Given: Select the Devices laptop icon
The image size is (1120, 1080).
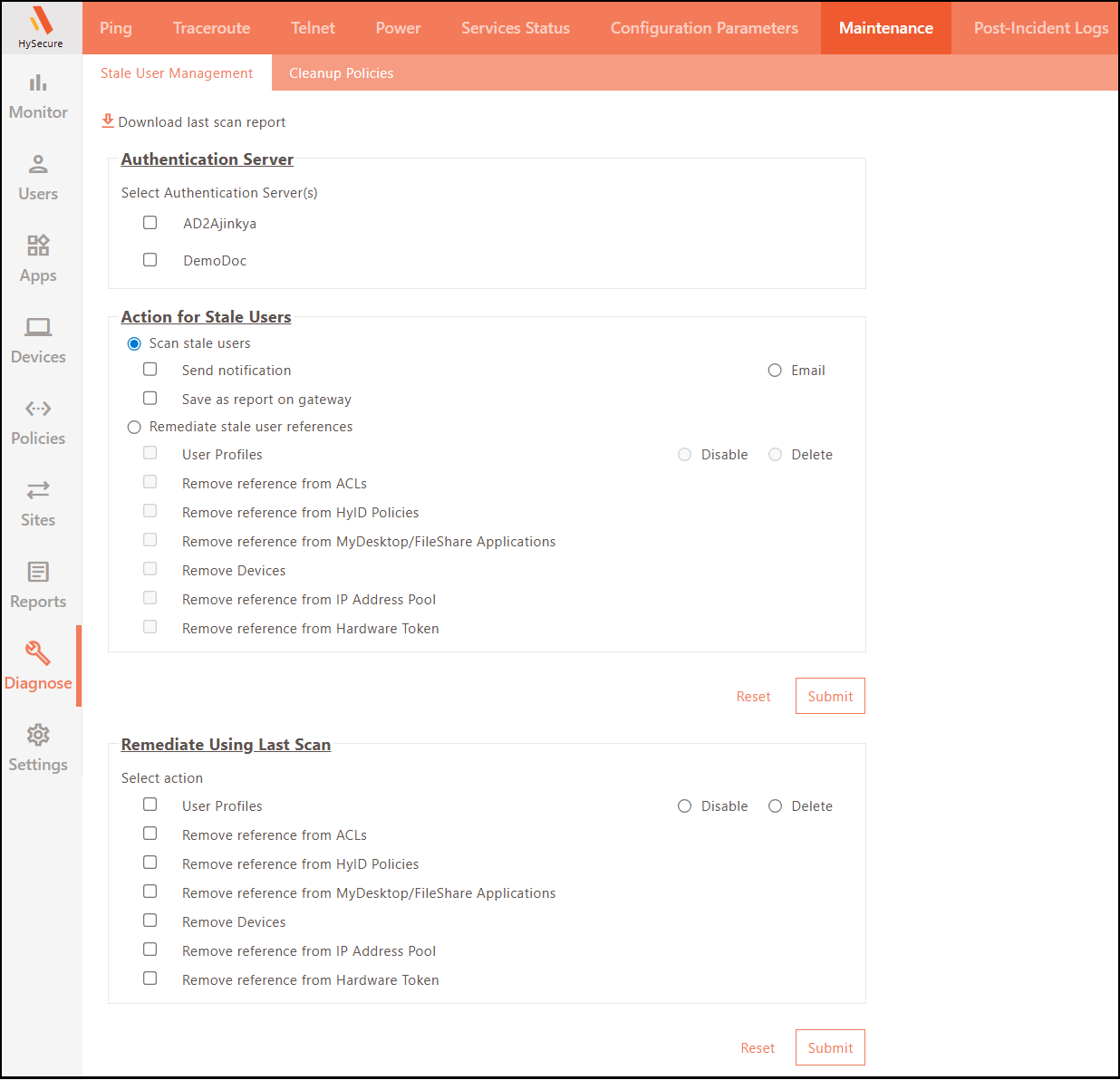Looking at the screenshot, I should [x=38, y=327].
